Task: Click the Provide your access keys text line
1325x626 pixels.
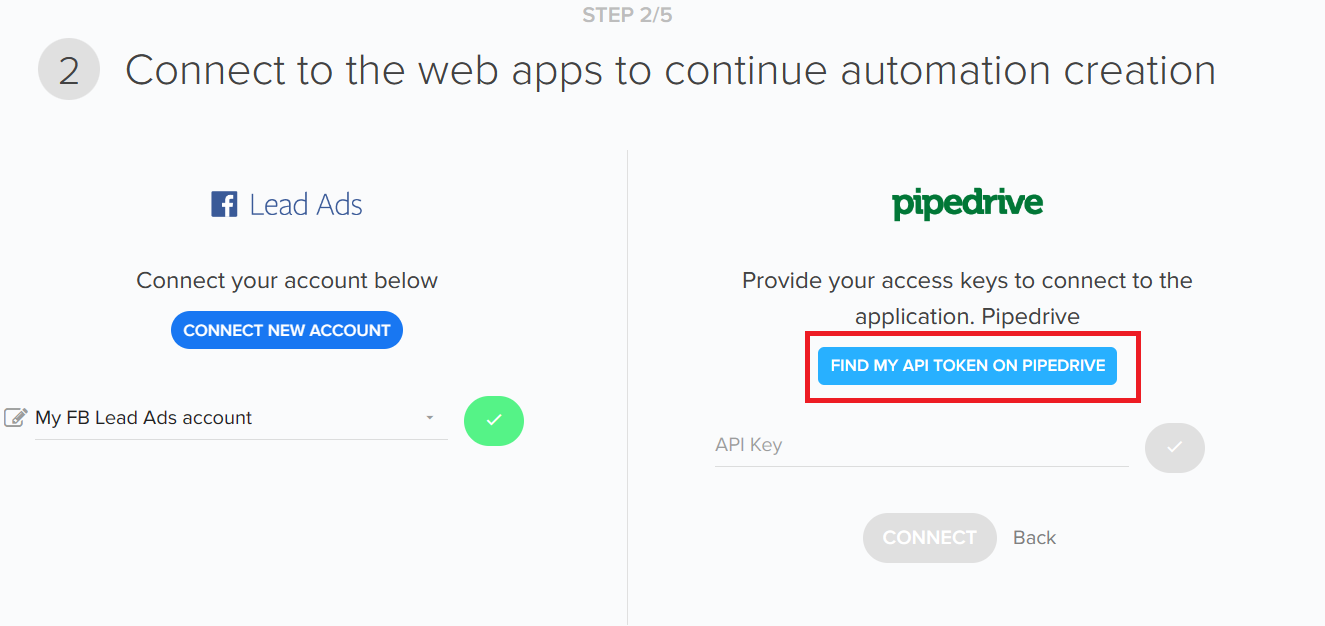Action: [x=967, y=281]
